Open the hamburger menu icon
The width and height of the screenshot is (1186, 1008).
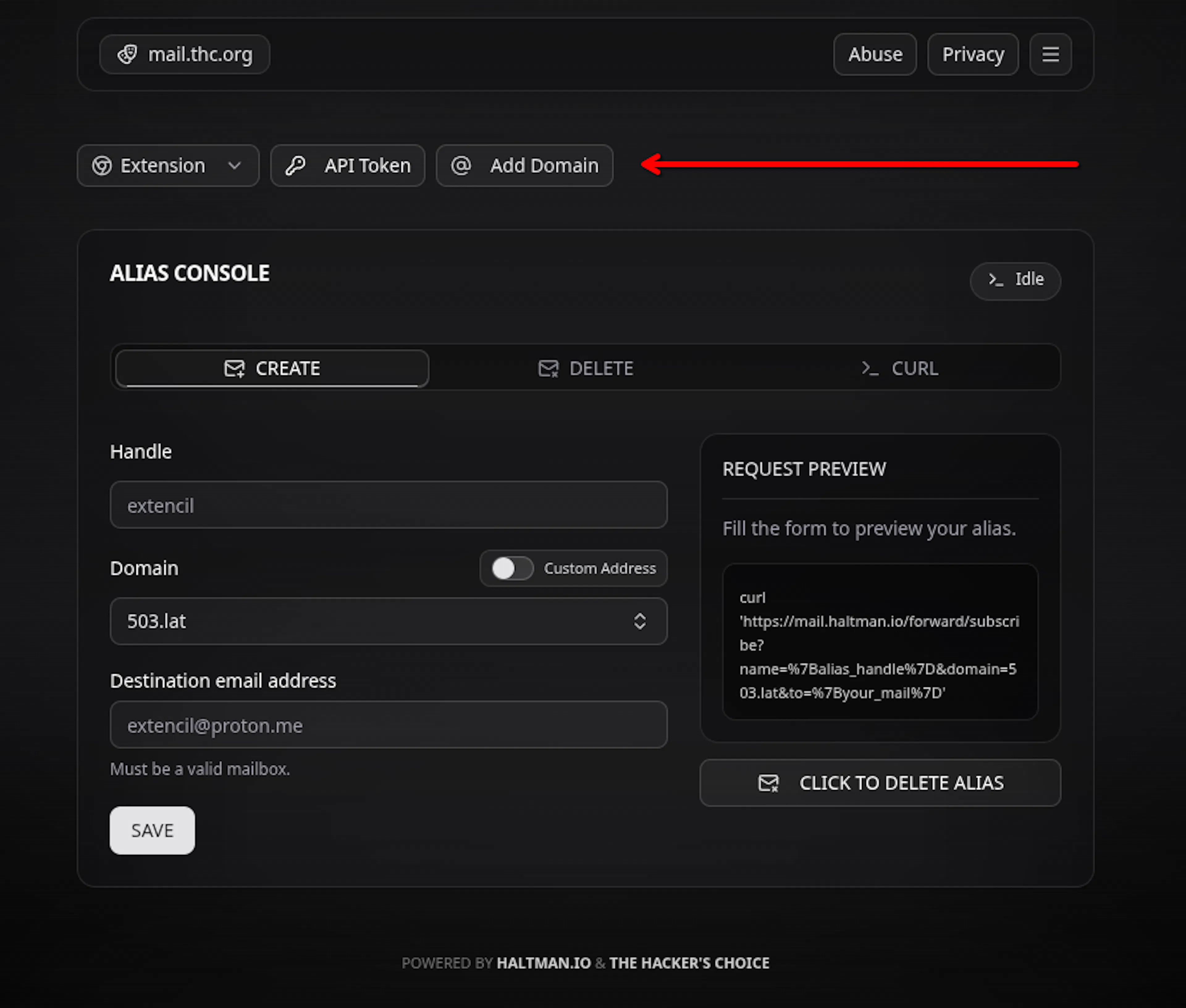(1050, 54)
